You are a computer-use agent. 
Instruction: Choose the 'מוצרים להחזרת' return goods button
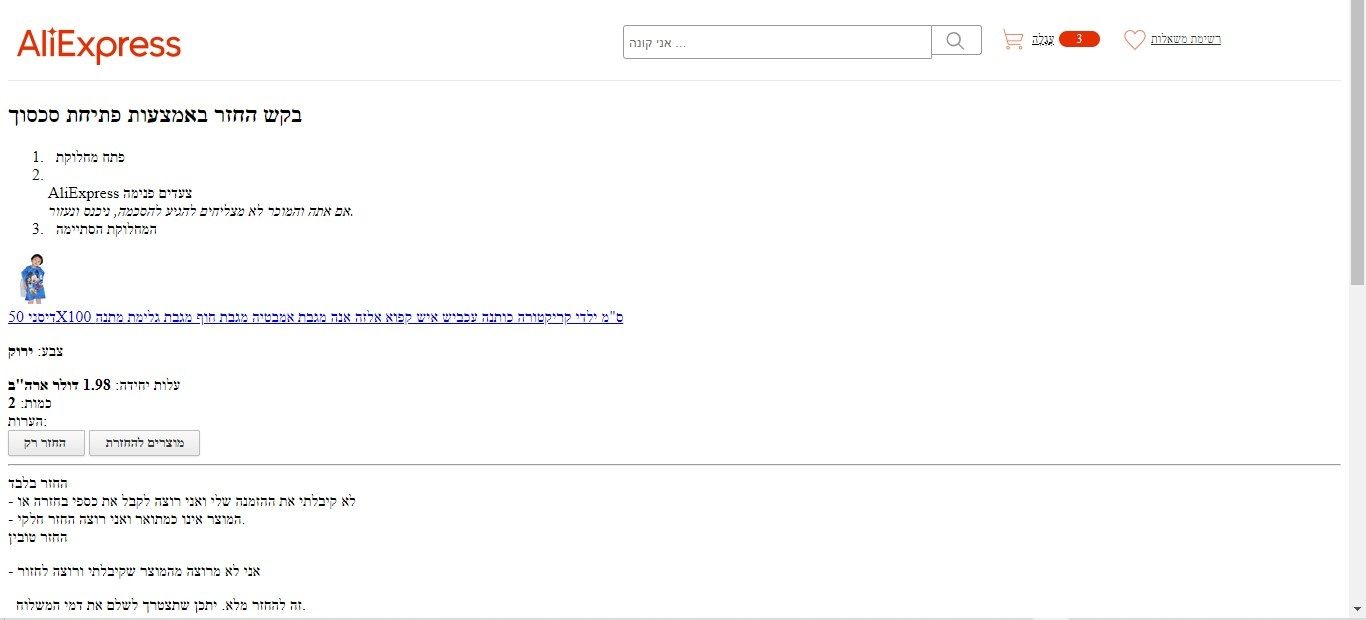click(x=144, y=443)
